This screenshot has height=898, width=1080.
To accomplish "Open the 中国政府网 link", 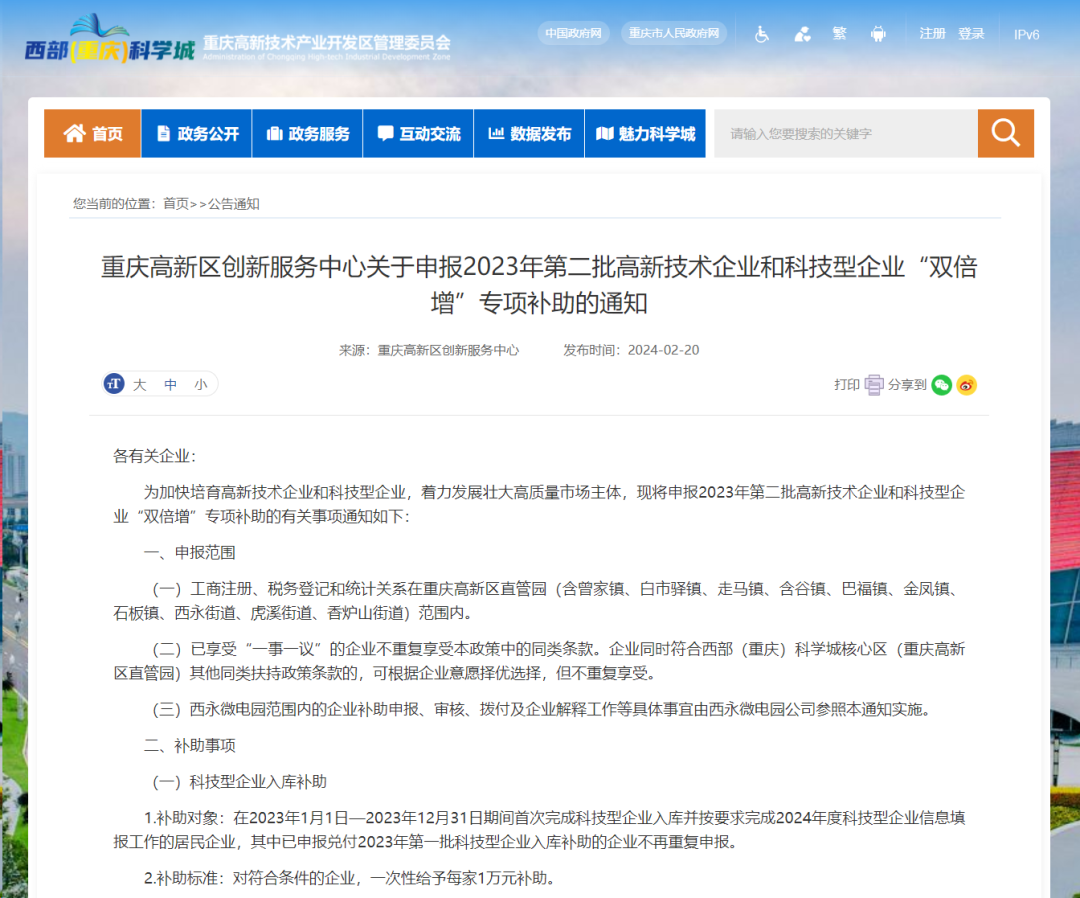I will point(573,33).
